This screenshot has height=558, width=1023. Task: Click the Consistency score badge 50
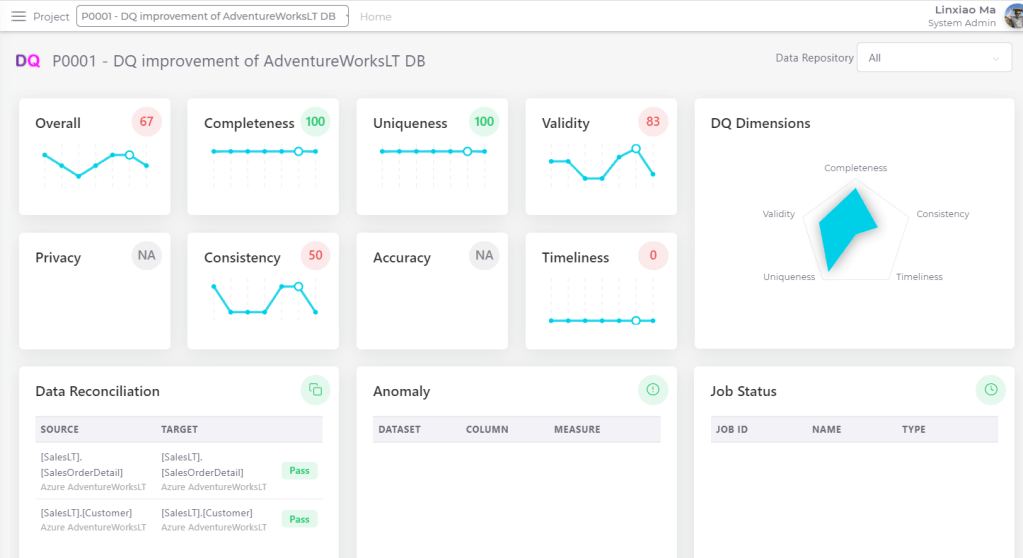point(315,256)
